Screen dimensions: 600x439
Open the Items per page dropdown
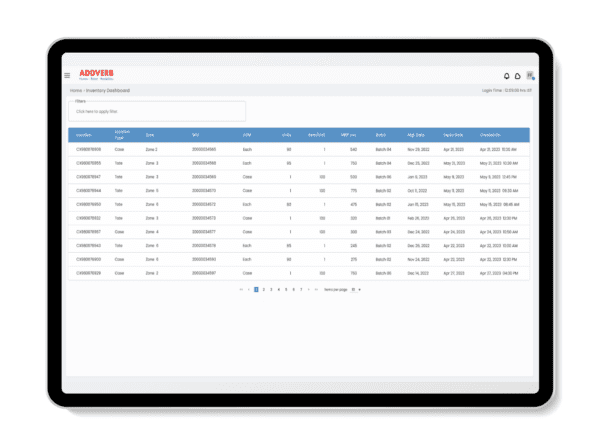pos(356,289)
